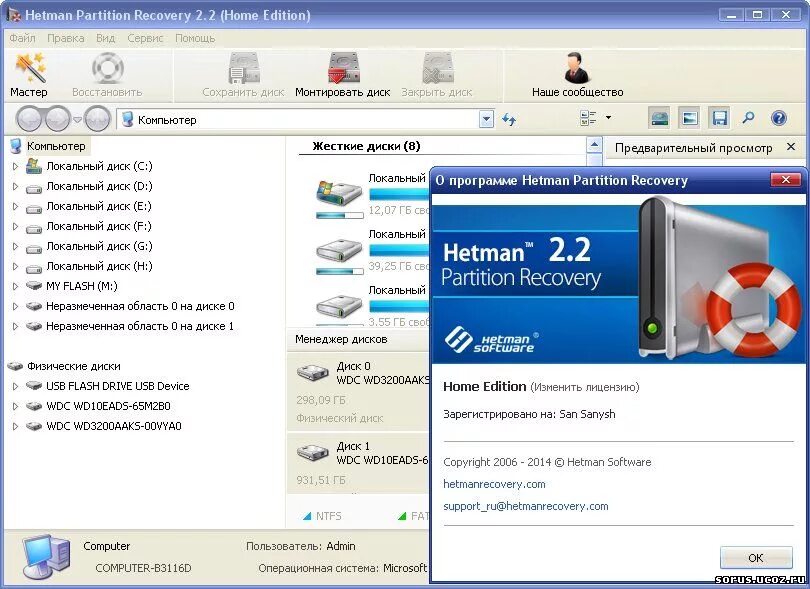Click Сохранить диск toolbar icon
Screen dimensions: 810x589
(x=243, y=75)
